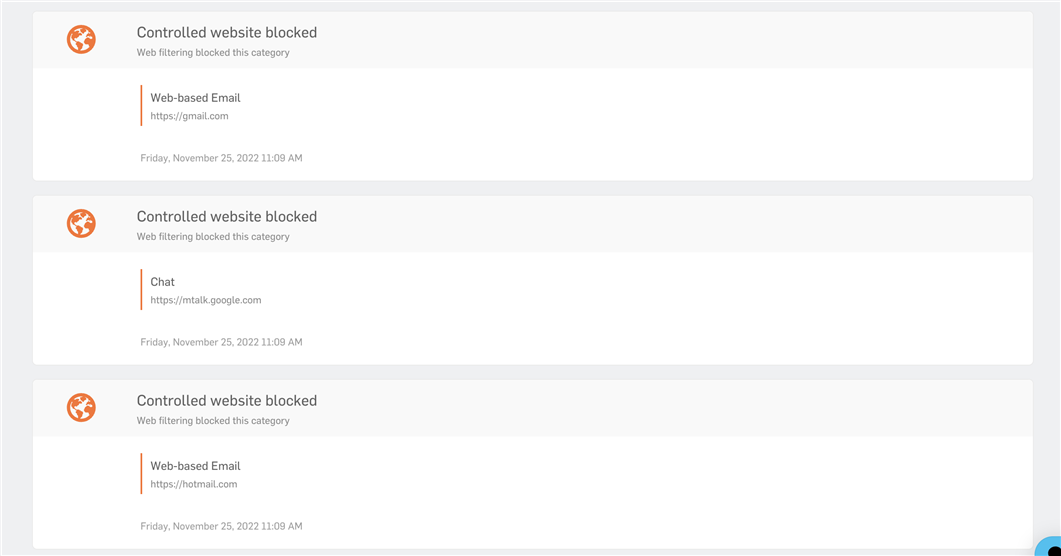Click the 'Chat' category label
The width and height of the screenshot is (1061, 556).
[162, 281]
